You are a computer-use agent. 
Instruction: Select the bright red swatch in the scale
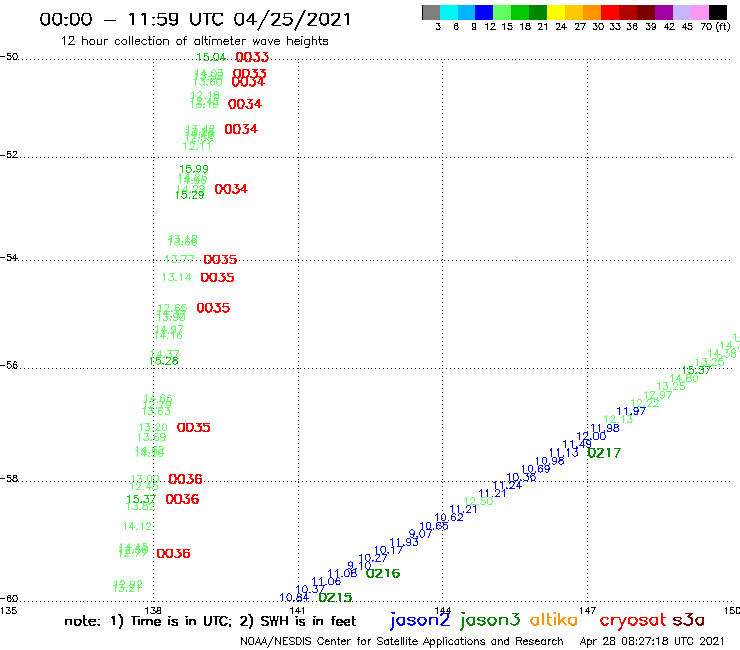pos(610,12)
